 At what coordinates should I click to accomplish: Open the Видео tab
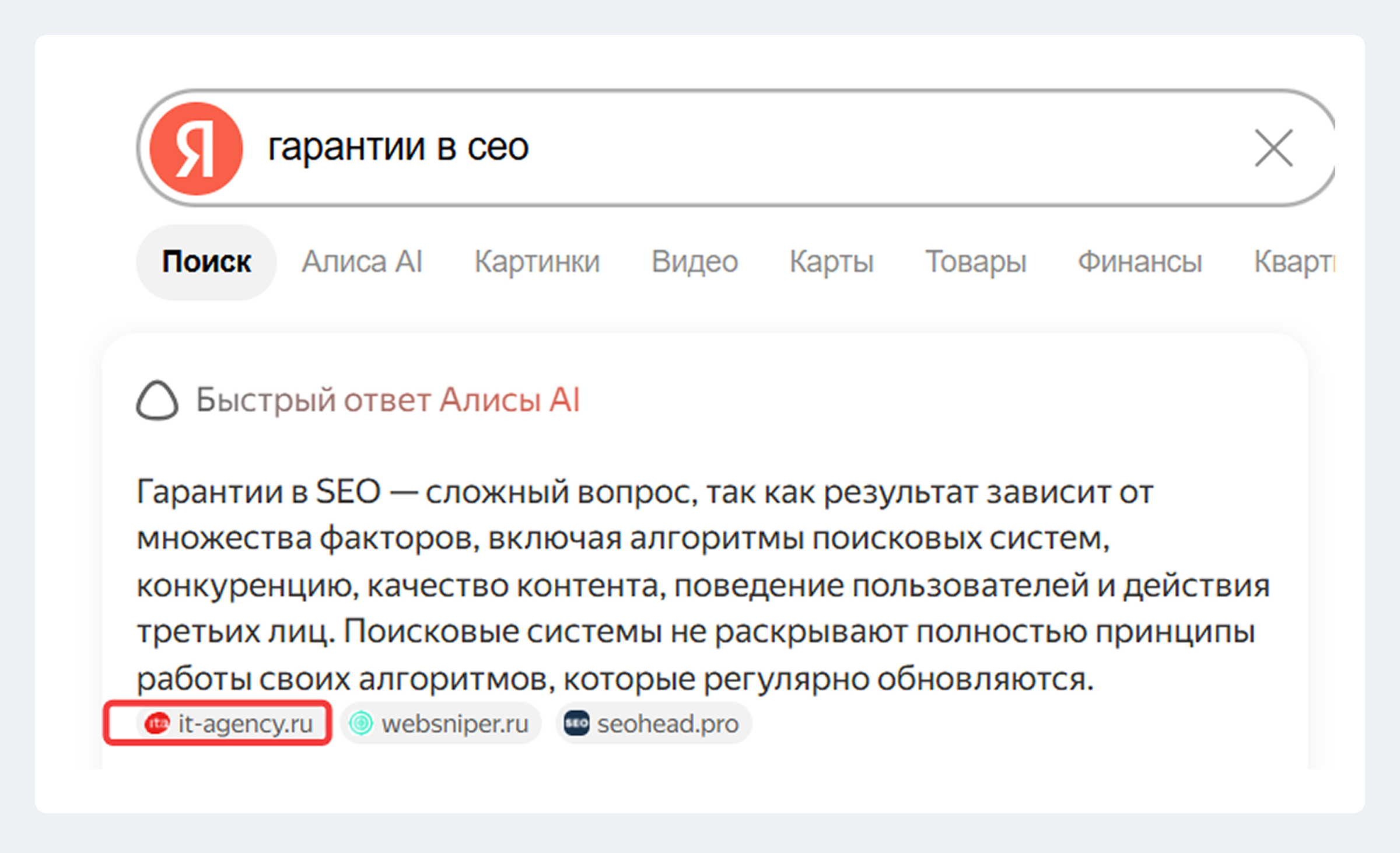pos(695,262)
